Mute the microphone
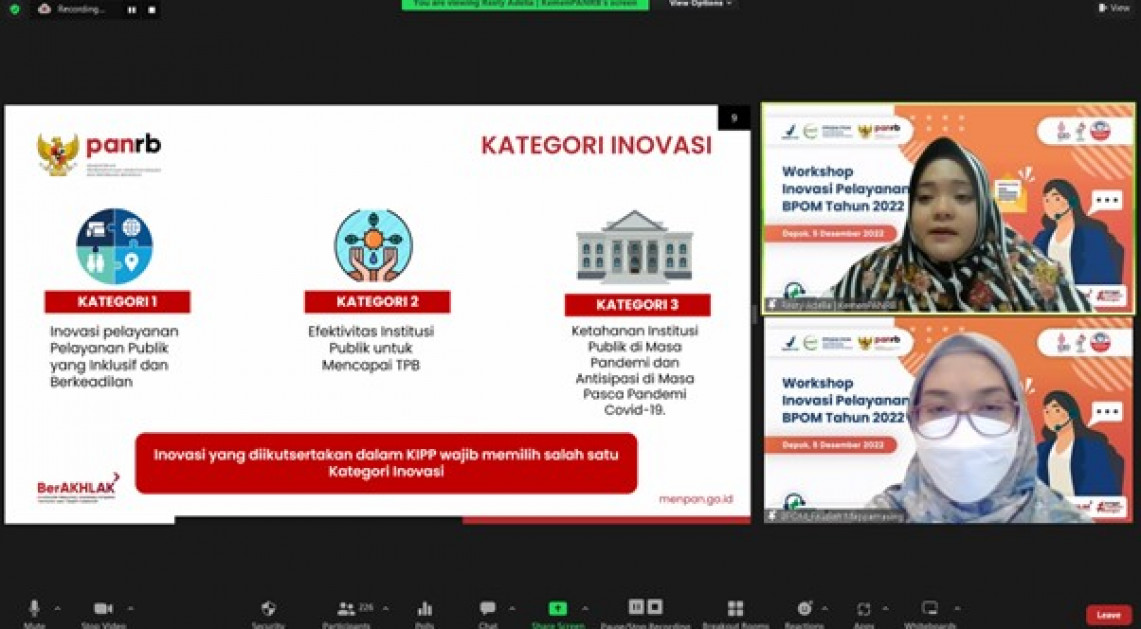 34,609
